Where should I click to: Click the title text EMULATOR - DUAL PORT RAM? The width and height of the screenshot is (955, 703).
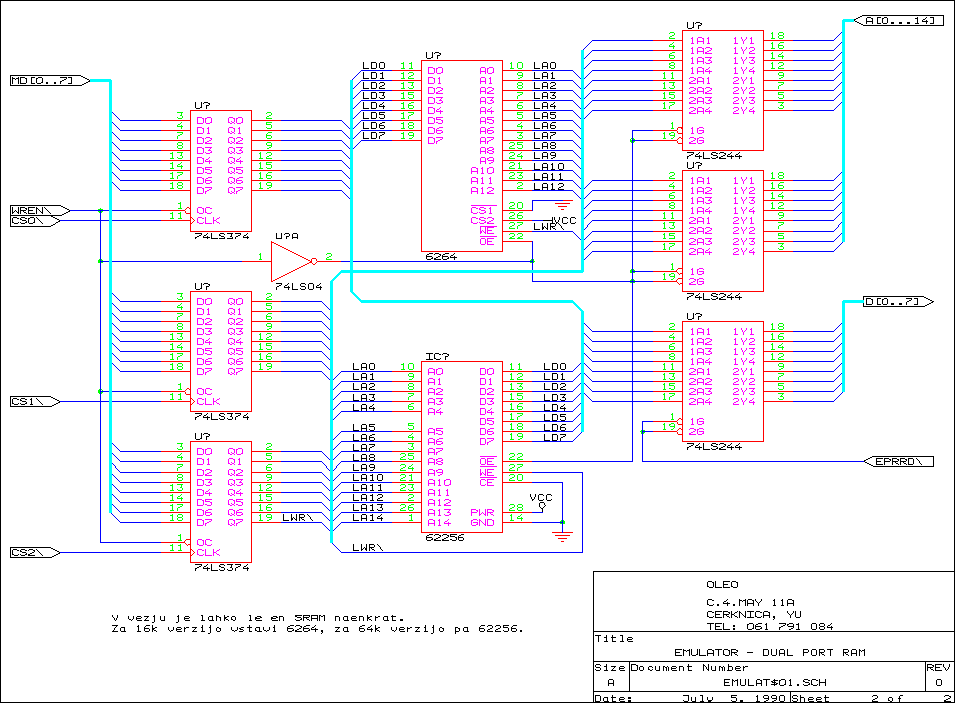point(770,652)
